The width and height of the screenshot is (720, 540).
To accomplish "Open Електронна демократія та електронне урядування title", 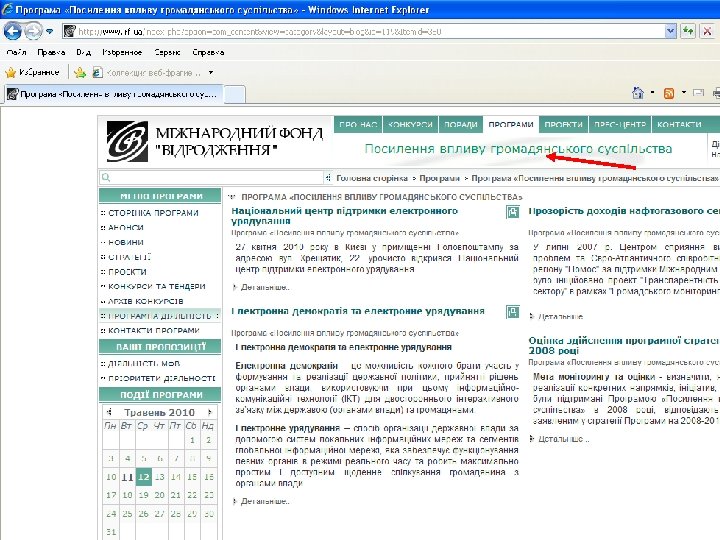I will click(358, 311).
